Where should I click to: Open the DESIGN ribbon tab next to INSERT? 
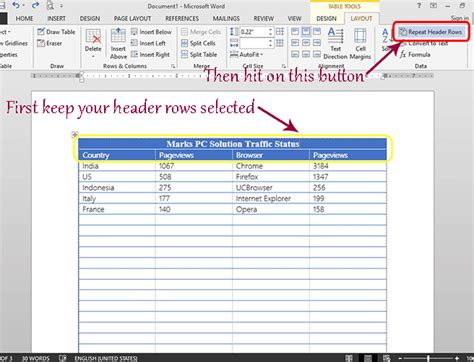click(x=90, y=19)
